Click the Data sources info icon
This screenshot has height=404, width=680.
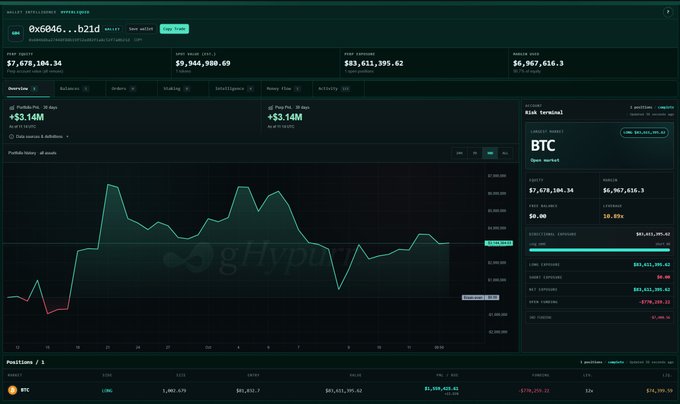click(12, 137)
